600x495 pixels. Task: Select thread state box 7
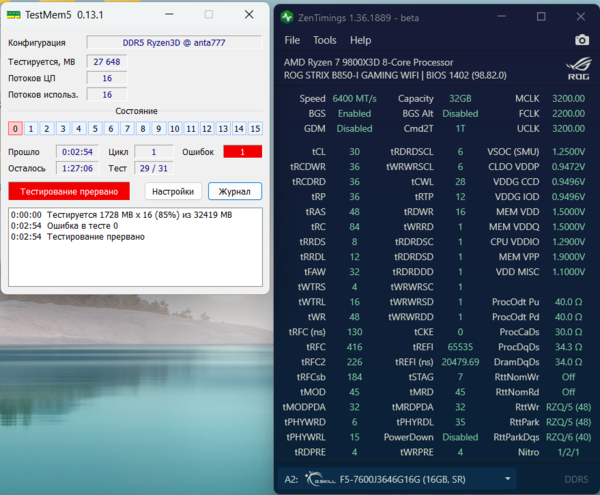point(127,129)
